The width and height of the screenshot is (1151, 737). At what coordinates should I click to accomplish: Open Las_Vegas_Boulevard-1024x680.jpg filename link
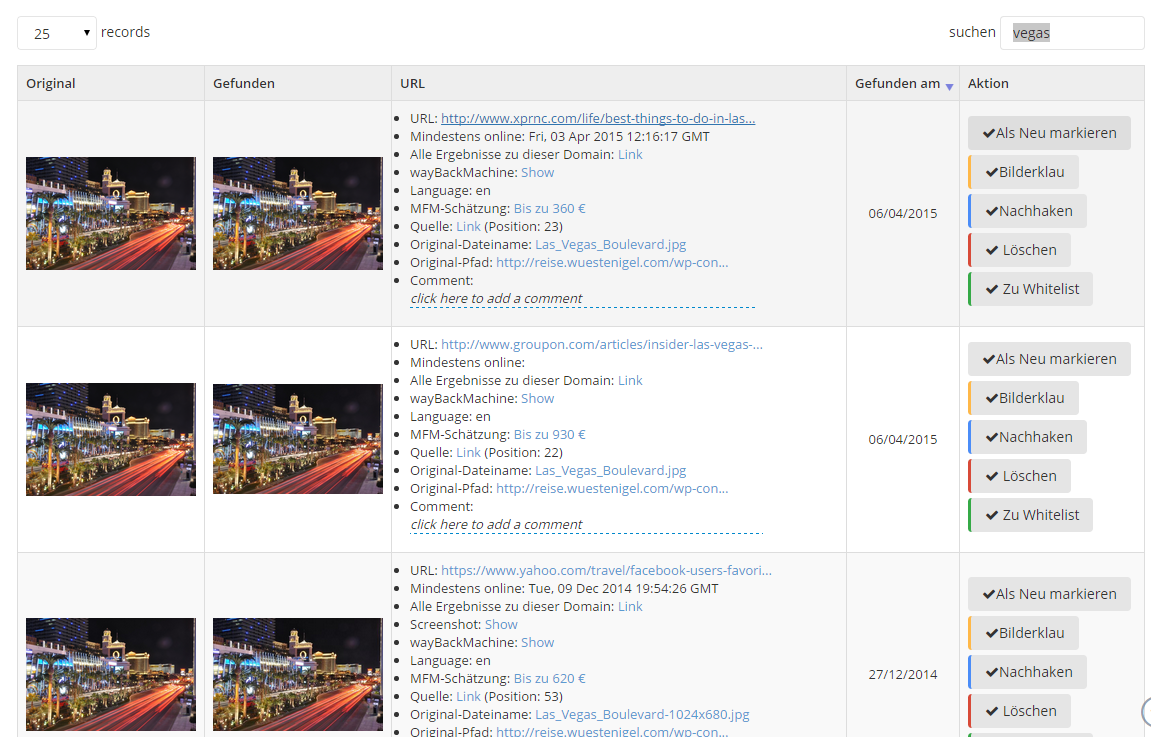pos(642,714)
